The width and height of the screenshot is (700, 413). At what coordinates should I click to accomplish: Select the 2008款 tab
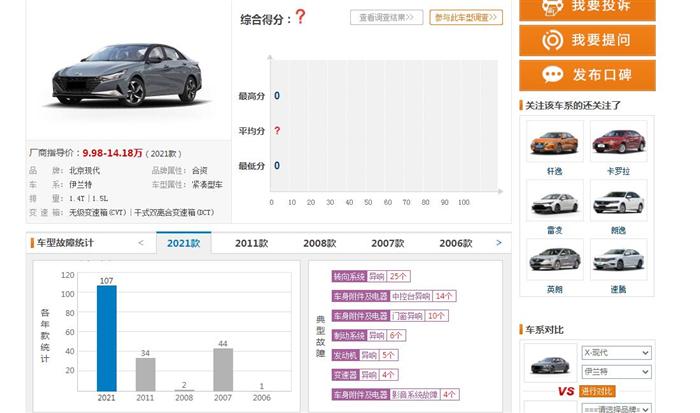(320, 243)
